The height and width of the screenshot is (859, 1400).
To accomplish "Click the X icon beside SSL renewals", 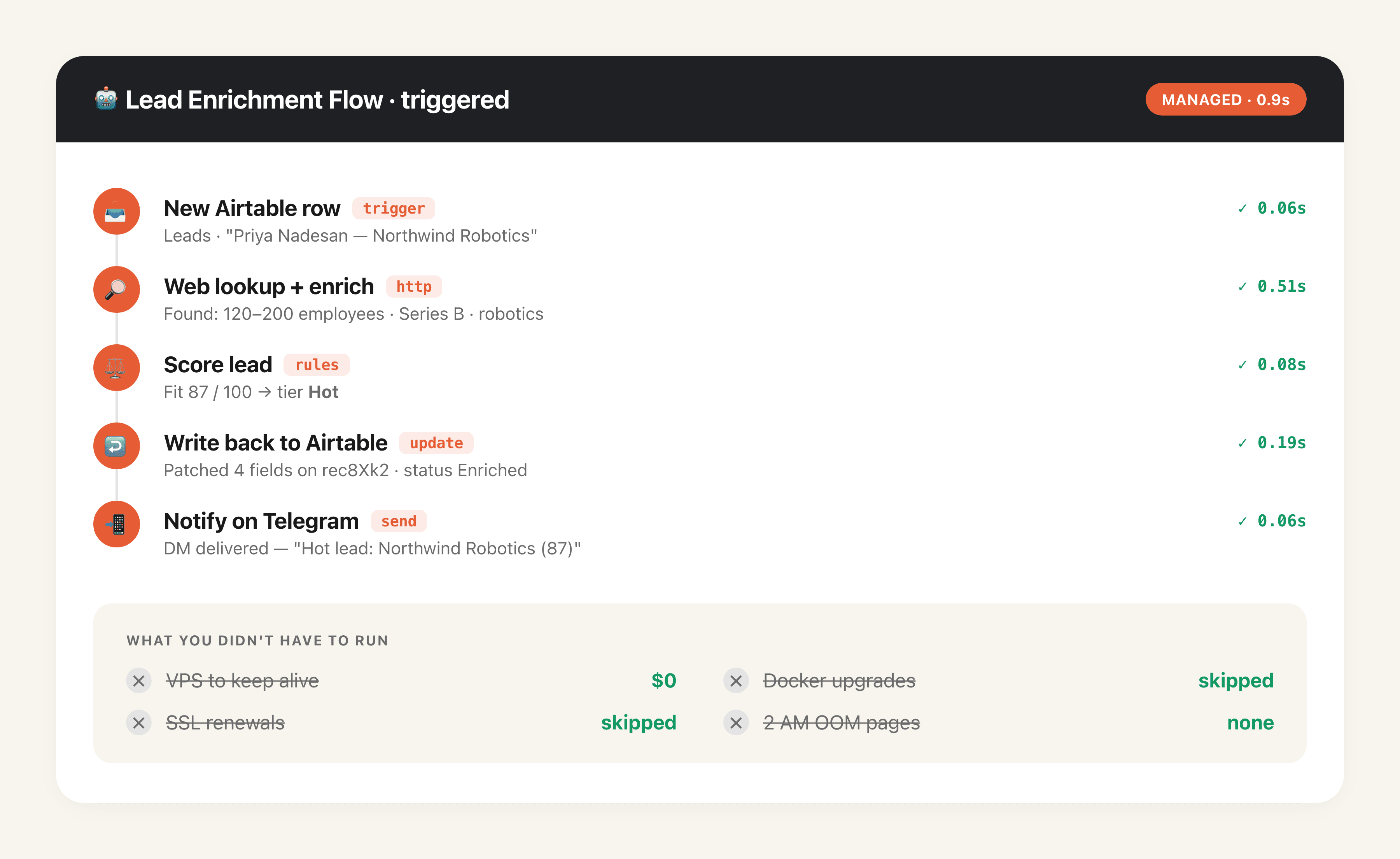I will 138,722.
